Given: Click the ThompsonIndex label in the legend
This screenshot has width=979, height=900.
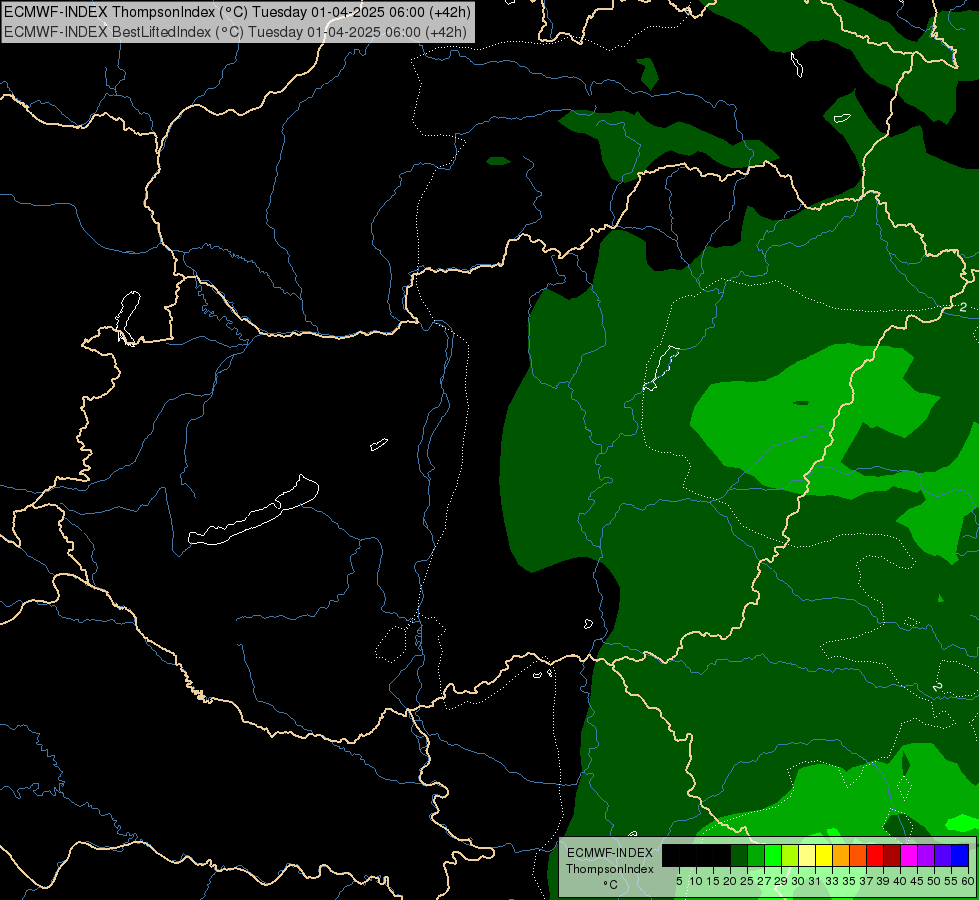Looking at the screenshot, I should [x=610, y=869].
